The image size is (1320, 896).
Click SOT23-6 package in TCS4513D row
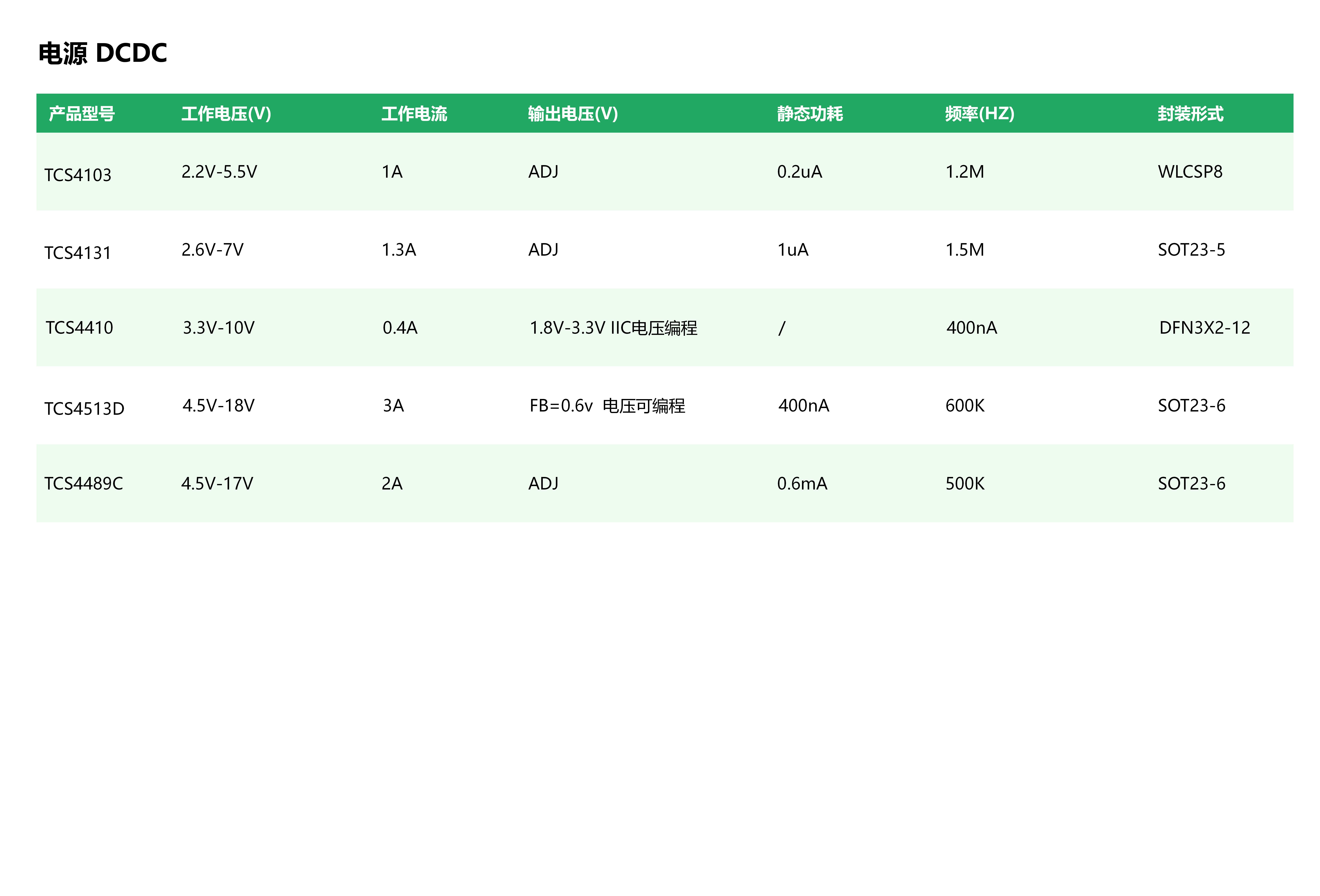pos(1192,405)
